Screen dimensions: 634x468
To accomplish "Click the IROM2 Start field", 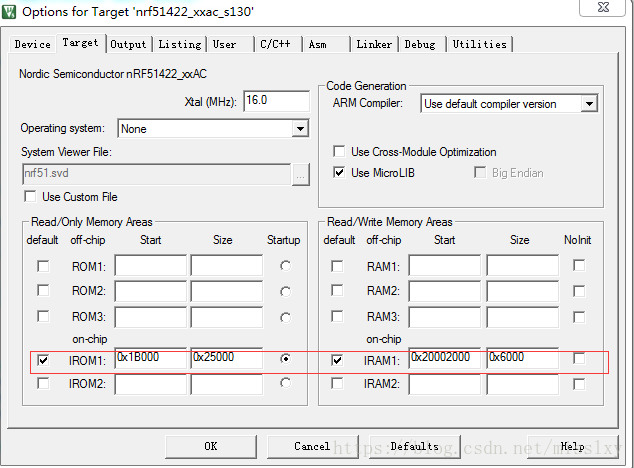I will point(150,384).
